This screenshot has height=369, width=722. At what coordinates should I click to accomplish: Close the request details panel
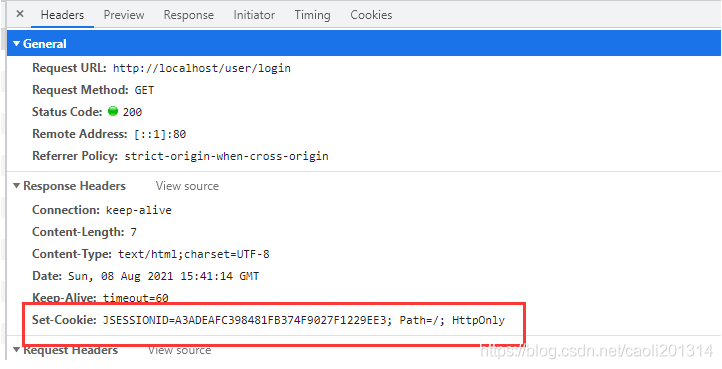click(x=20, y=14)
